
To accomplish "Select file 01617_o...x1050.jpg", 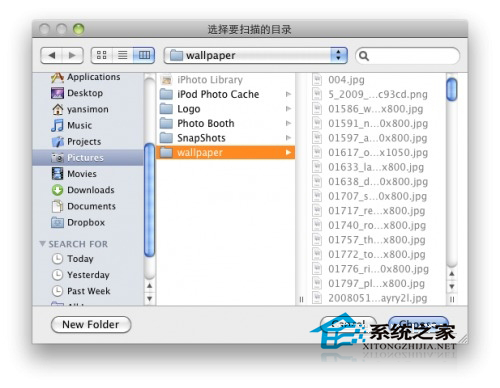I will (376, 152).
